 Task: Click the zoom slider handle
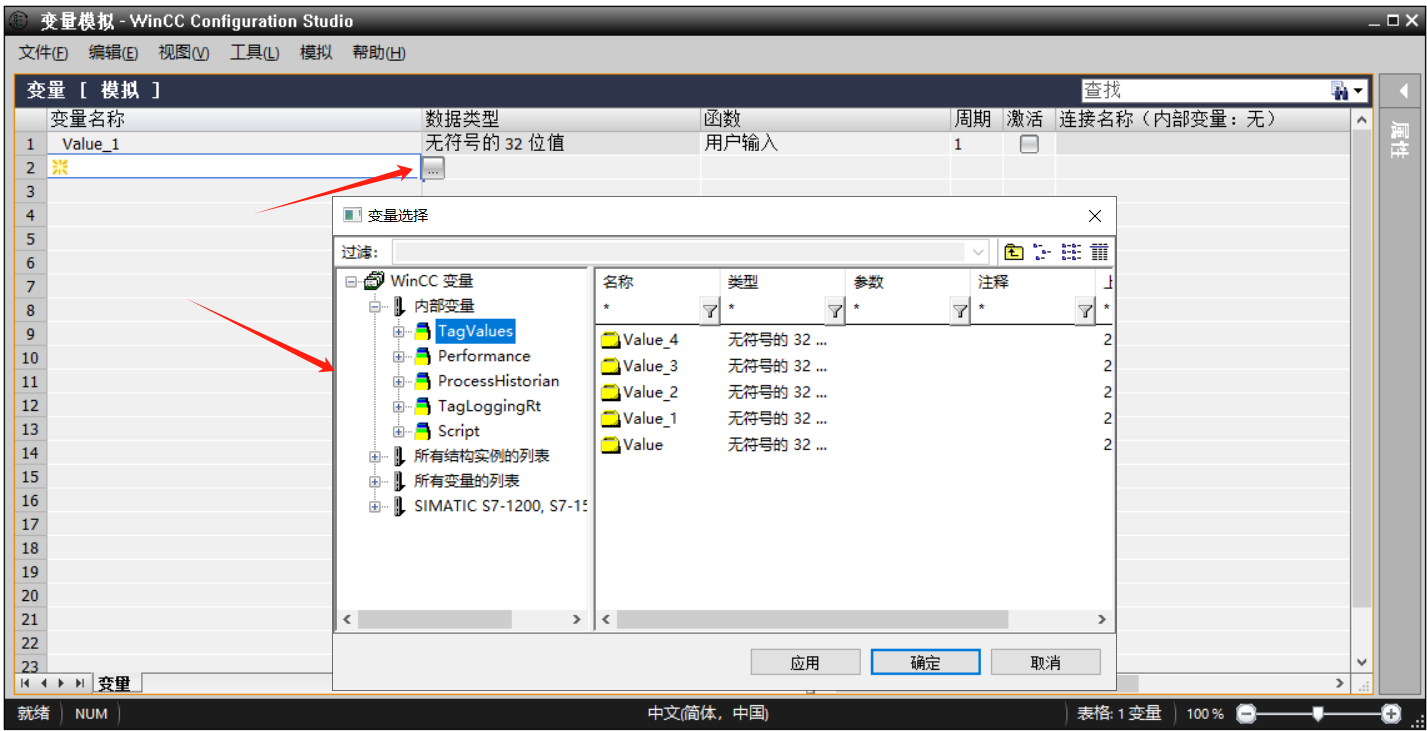[x=1318, y=713]
